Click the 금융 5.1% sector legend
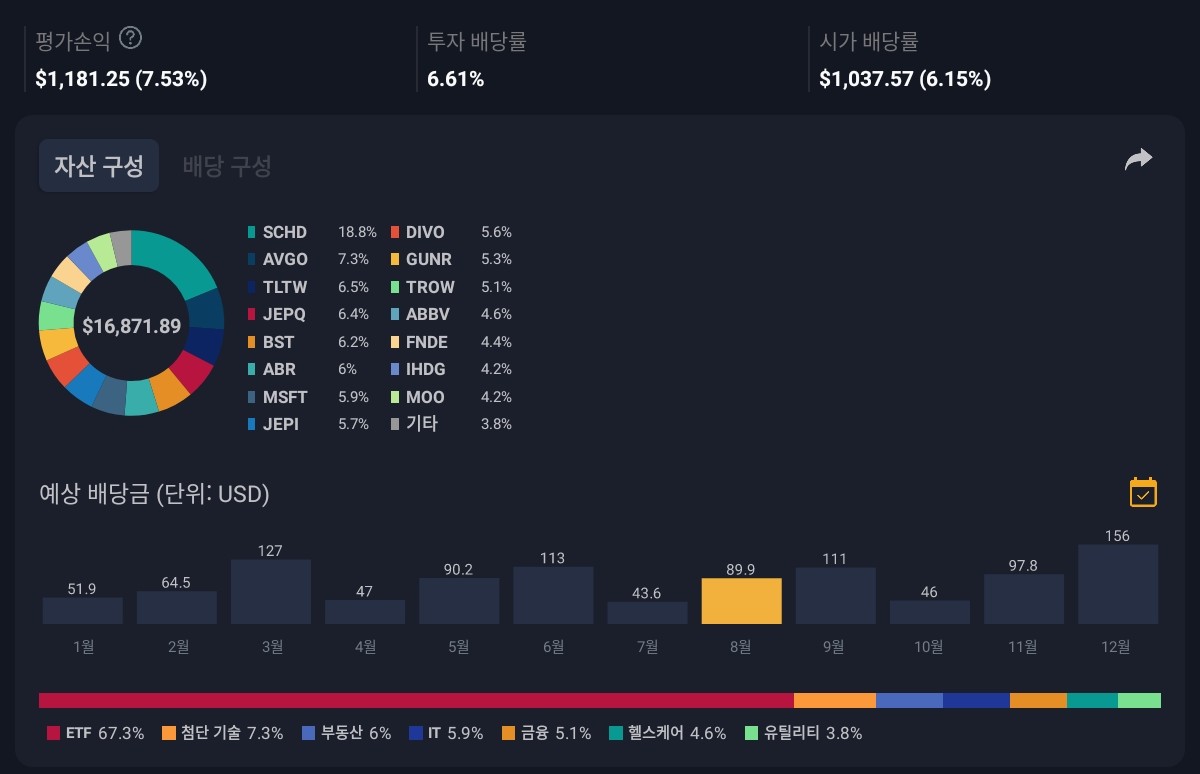This screenshot has width=1200, height=774. [546, 733]
